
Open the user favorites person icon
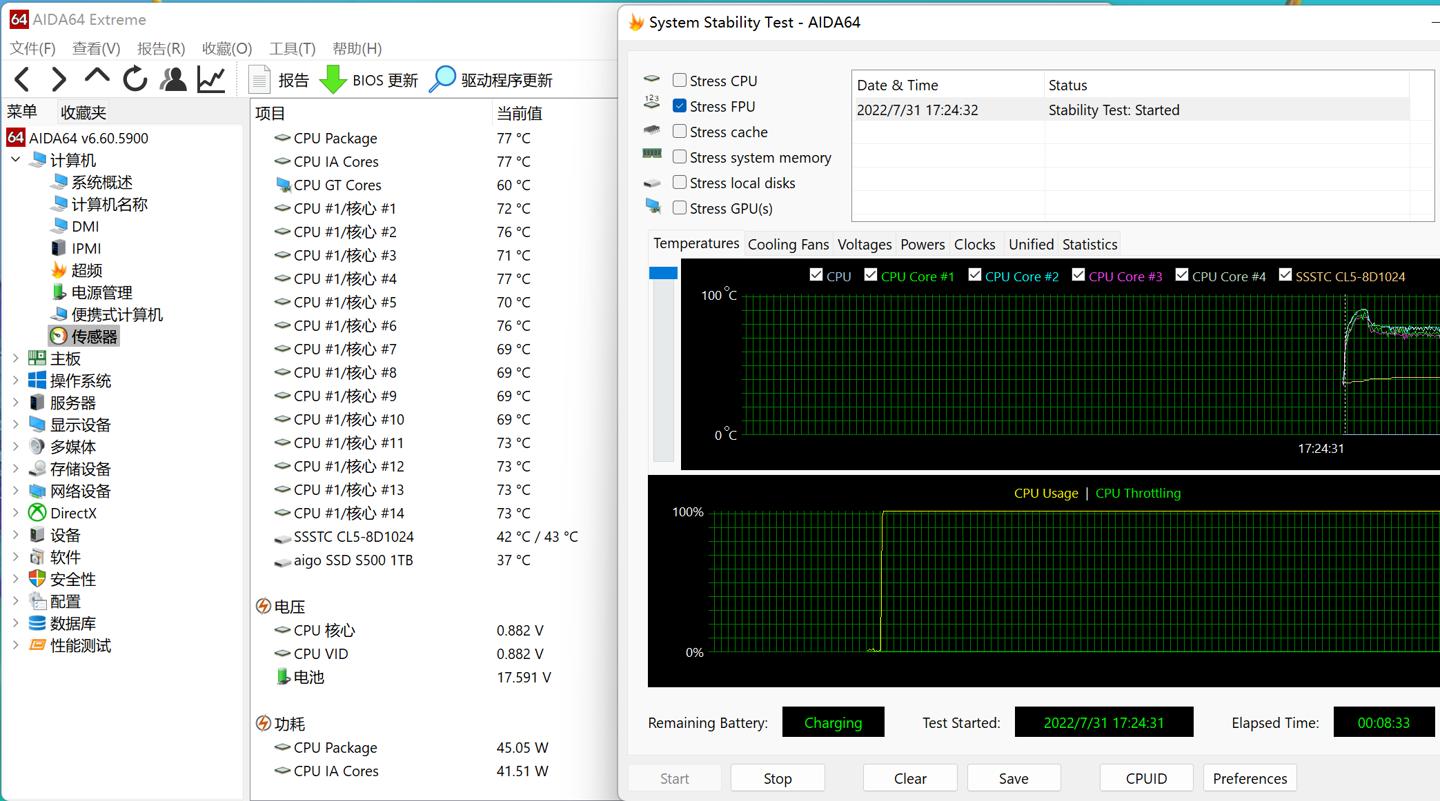pyautogui.click(x=173, y=79)
